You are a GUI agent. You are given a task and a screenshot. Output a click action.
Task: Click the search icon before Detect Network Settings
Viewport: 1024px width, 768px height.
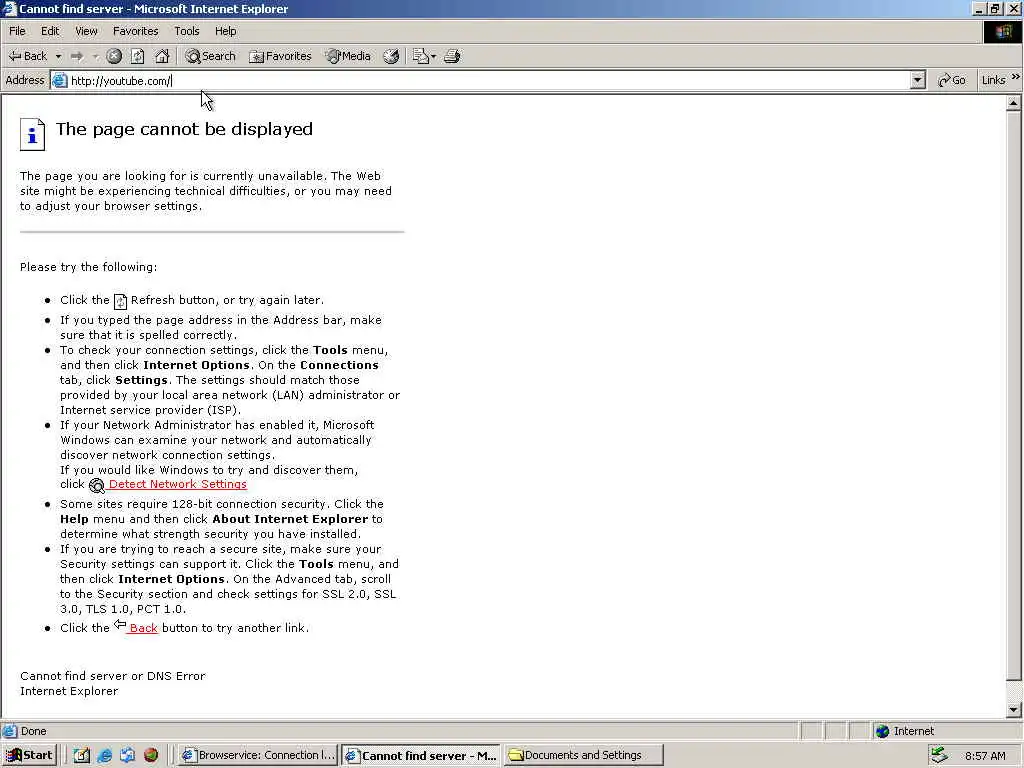point(97,485)
